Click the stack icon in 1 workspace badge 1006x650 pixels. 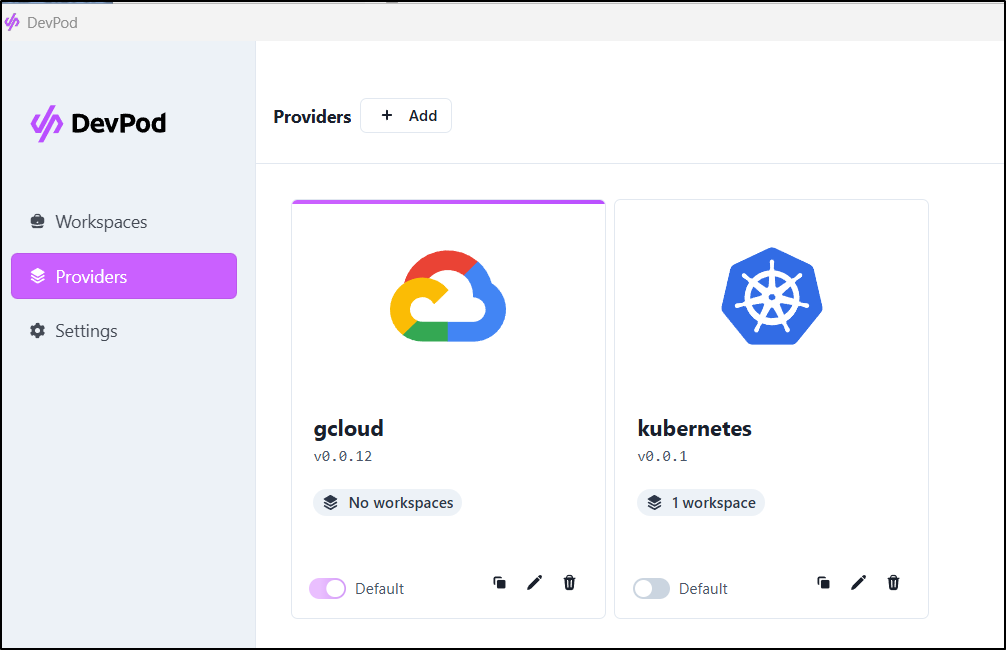pos(654,502)
